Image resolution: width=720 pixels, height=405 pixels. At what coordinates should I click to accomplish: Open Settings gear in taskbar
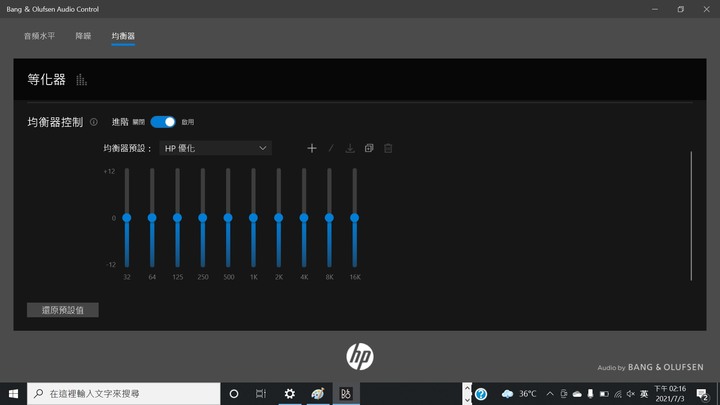[x=290, y=394]
